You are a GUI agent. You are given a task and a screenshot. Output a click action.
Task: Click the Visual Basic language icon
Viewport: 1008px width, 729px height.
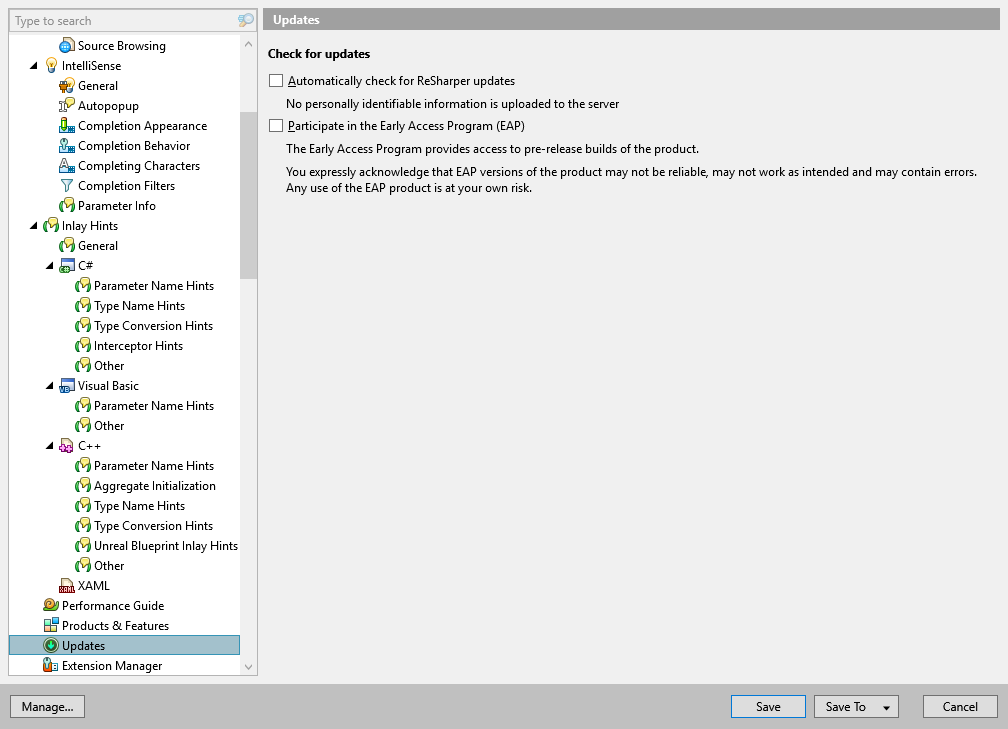66,386
